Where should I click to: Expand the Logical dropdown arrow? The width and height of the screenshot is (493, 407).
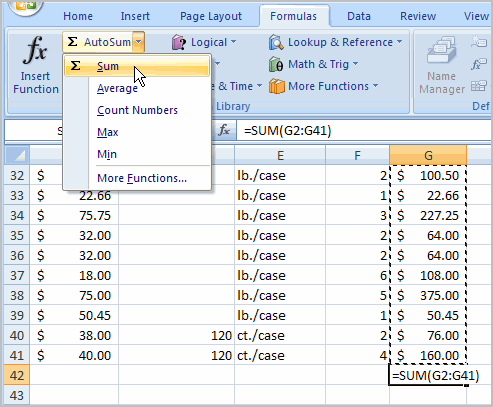tap(233, 42)
